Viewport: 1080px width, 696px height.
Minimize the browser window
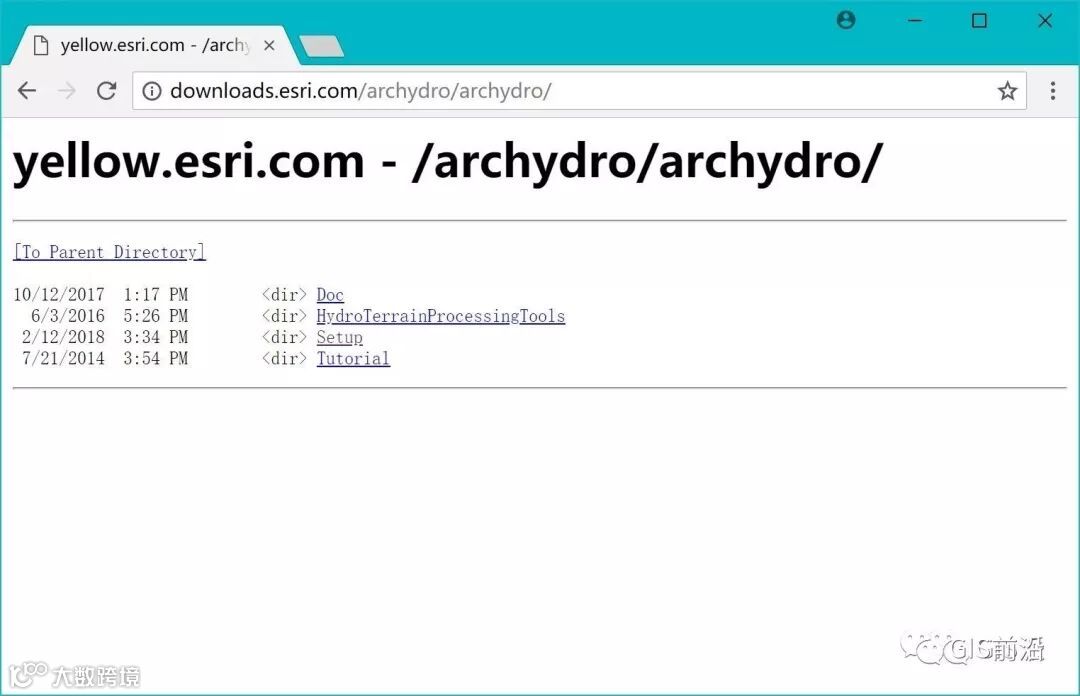(x=915, y=21)
